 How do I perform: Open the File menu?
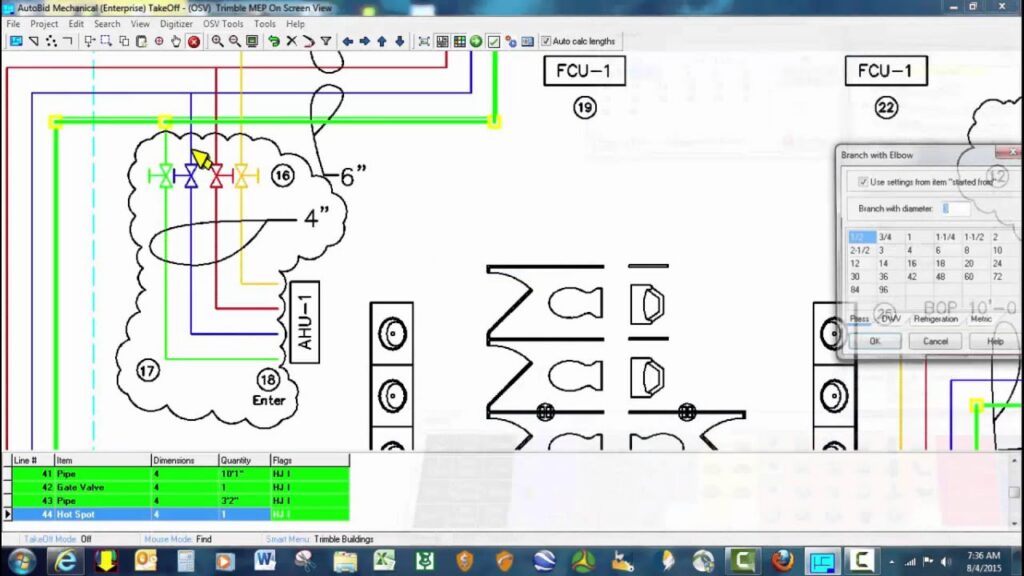[13, 24]
